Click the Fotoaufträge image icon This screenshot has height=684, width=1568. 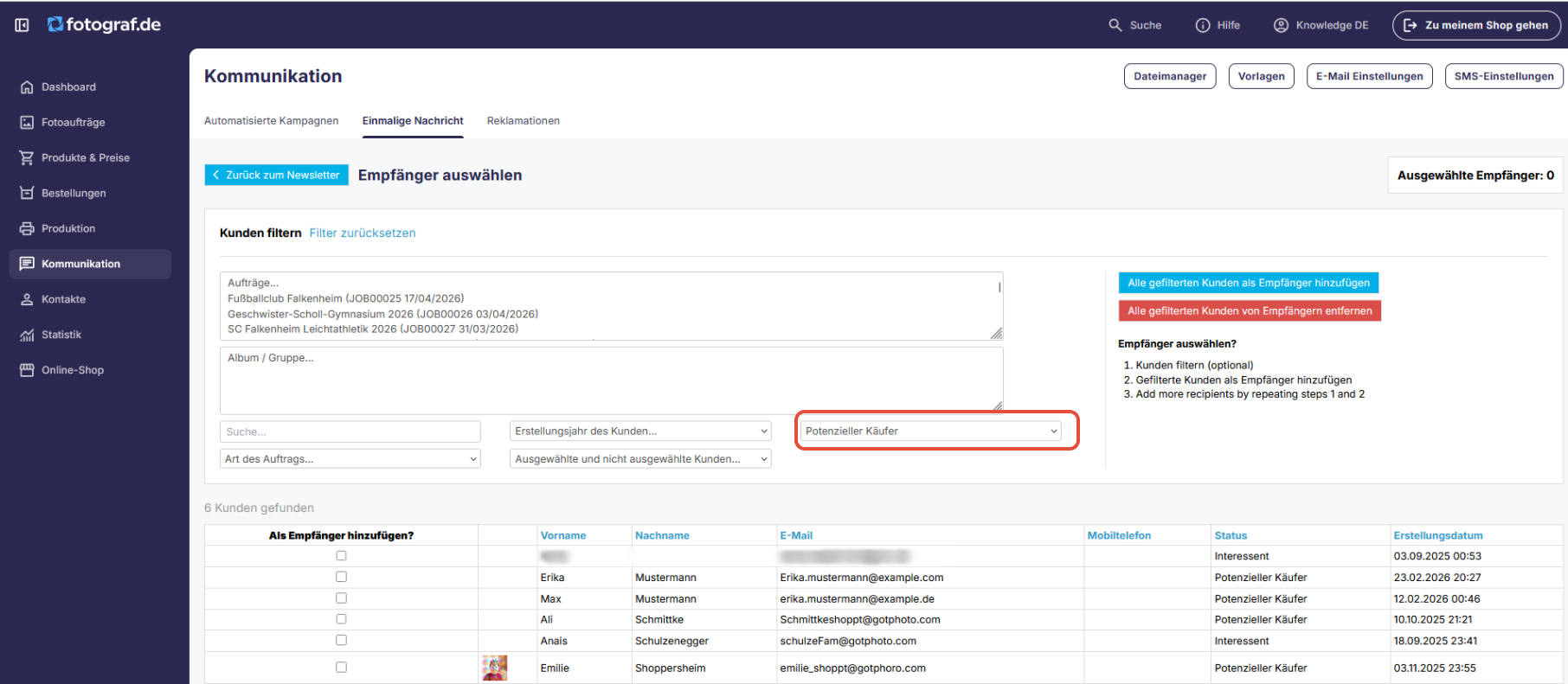pos(27,123)
